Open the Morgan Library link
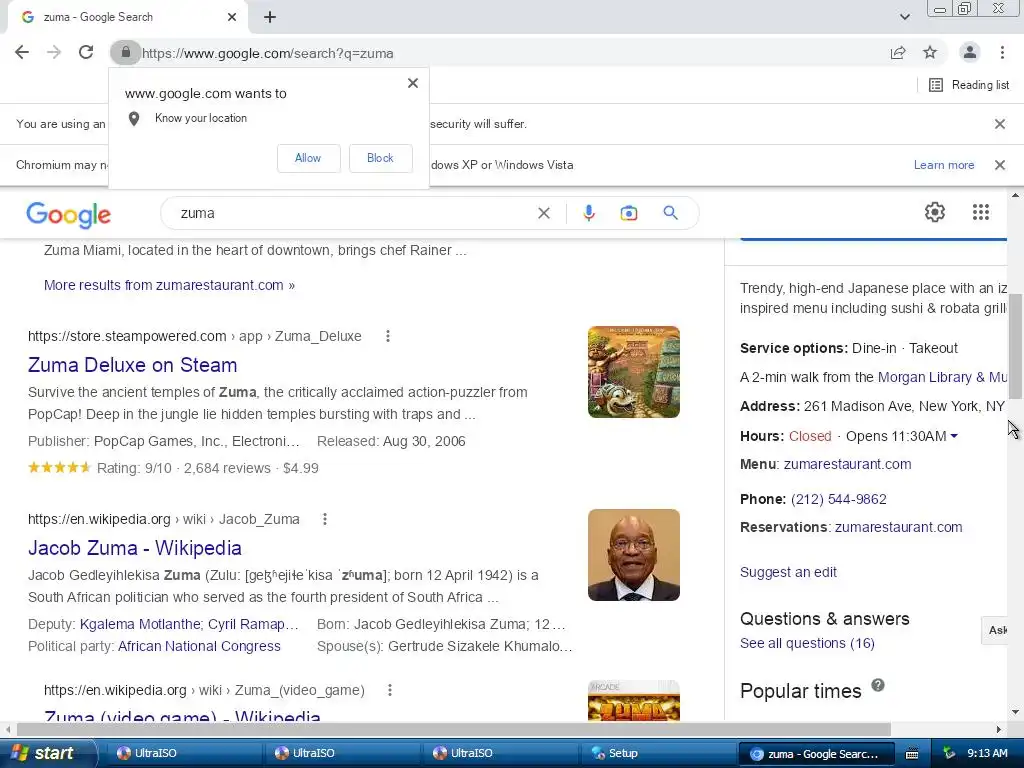The image size is (1024, 768). click(x=942, y=377)
